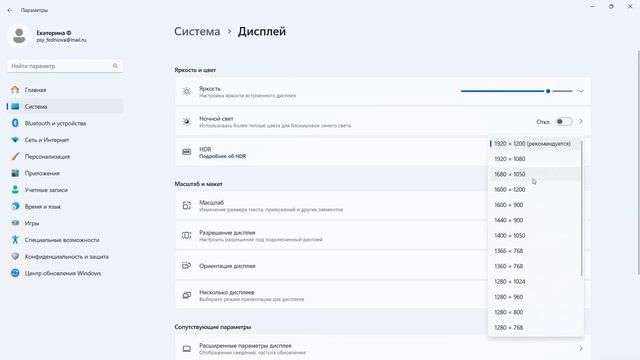This screenshot has width=640, height=360.
Task: Click the Сеть и Интернет wifi icon
Action: click(x=15, y=140)
